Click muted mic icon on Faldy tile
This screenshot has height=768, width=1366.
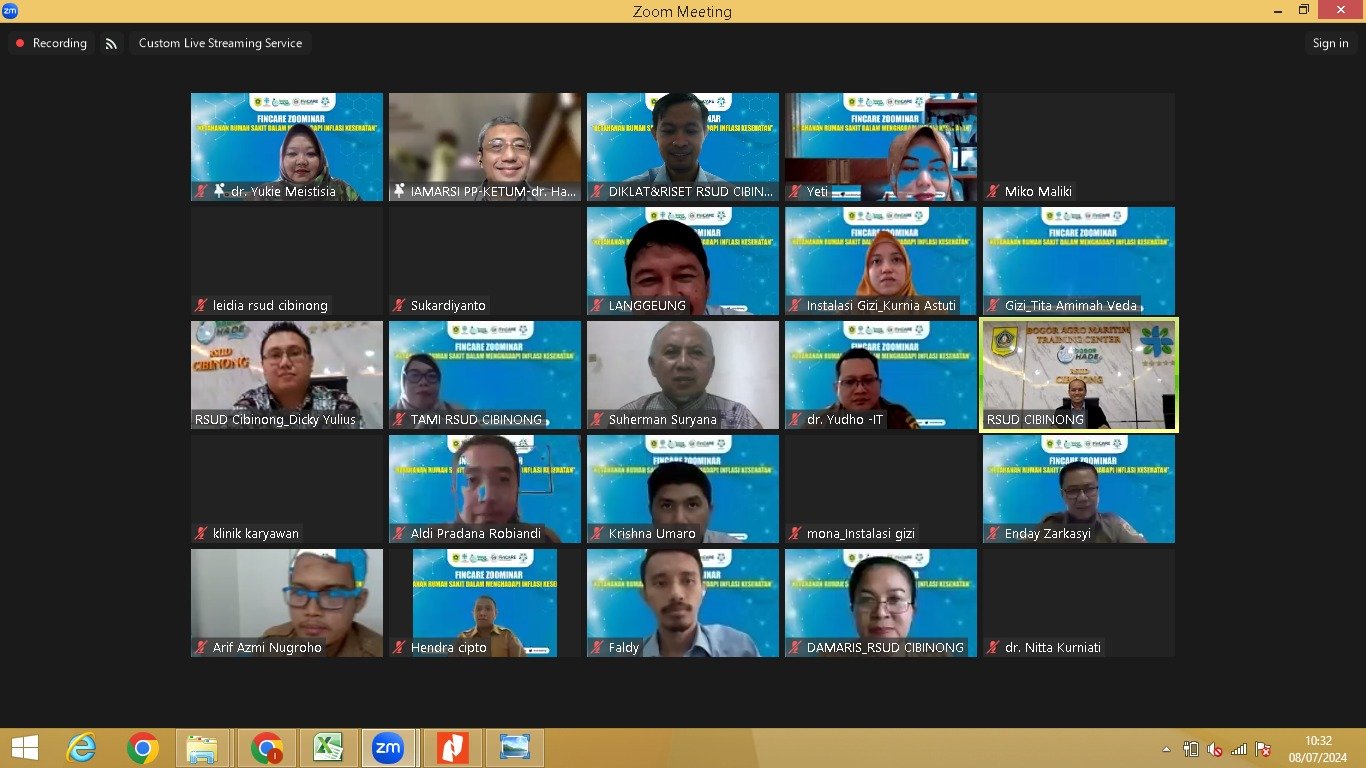[597, 648]
